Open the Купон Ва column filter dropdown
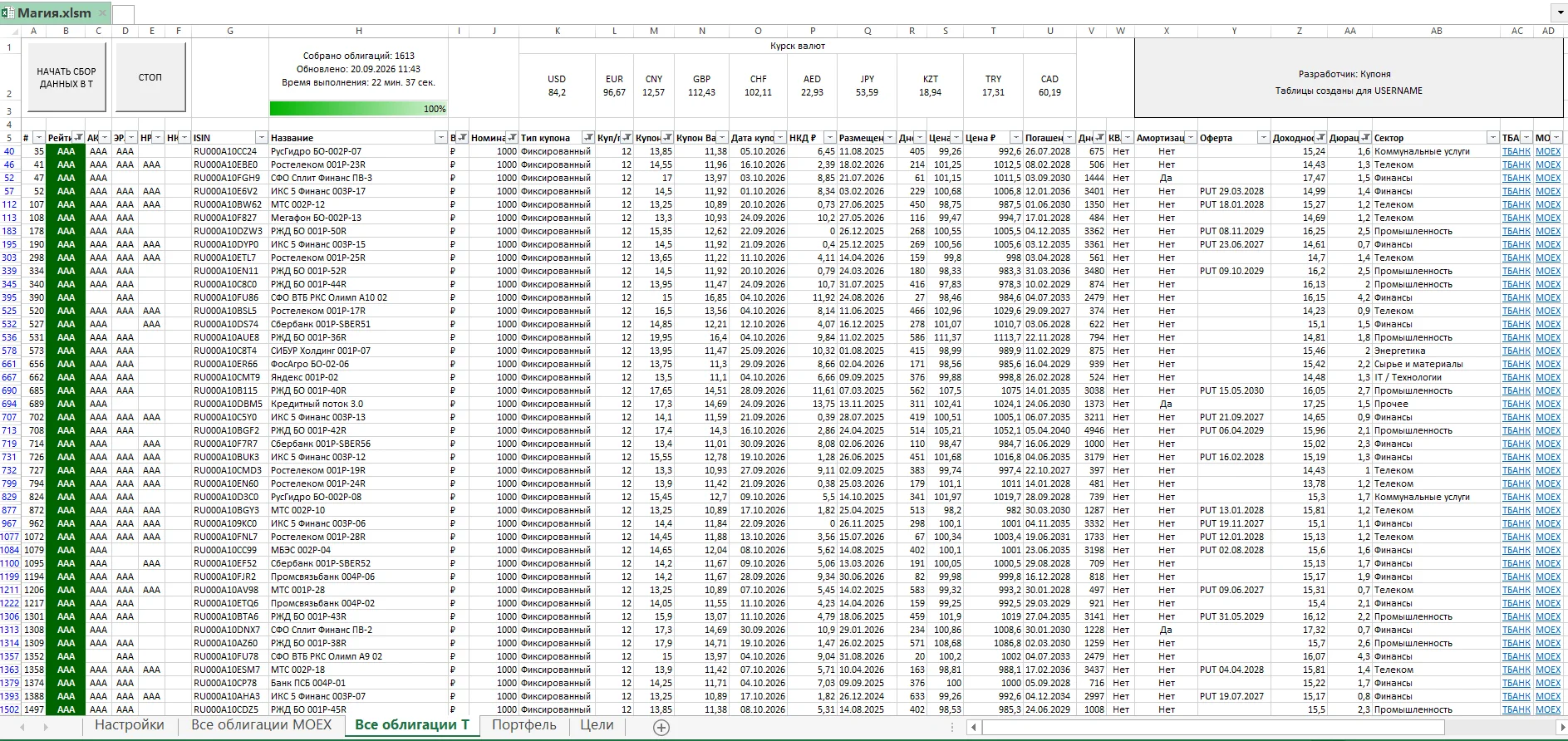 click(x=722, y=138)
